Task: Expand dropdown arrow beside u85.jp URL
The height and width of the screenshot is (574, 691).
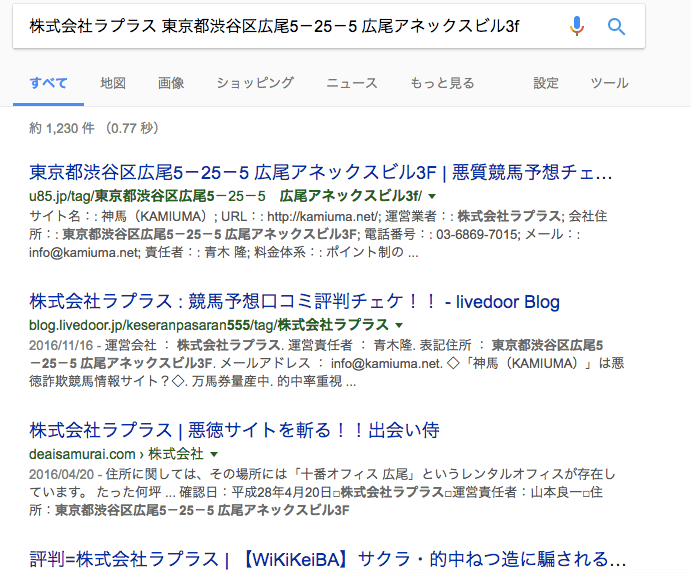Action: 432,196
